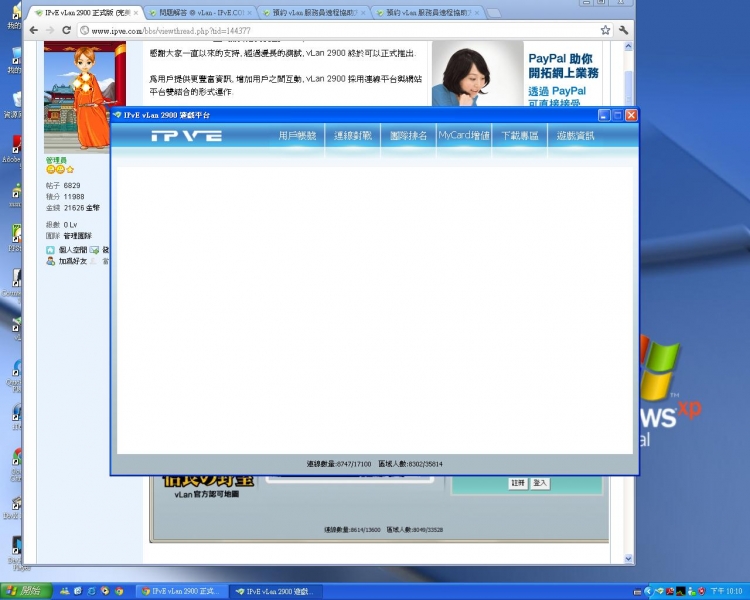Open MyCard增值 section
This screenshot has width=750, height=600.
(x=464, y=135)
